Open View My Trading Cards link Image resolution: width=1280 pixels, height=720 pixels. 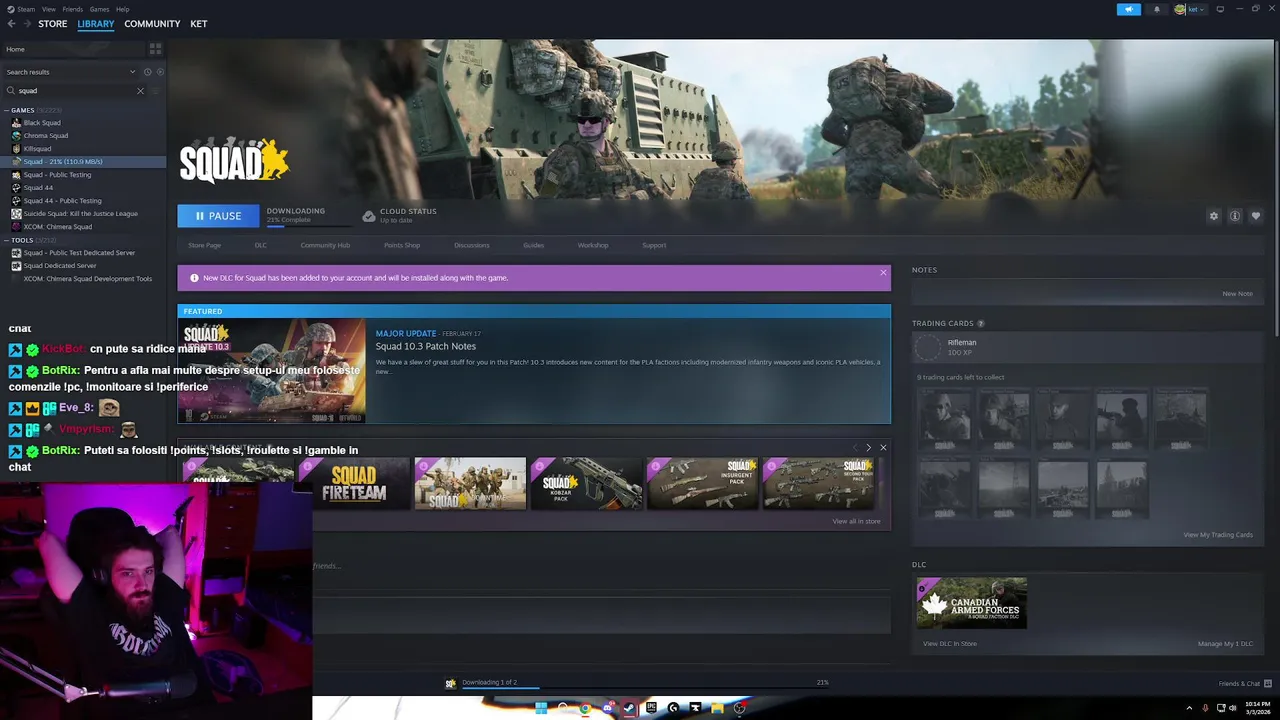[1218, 535]
